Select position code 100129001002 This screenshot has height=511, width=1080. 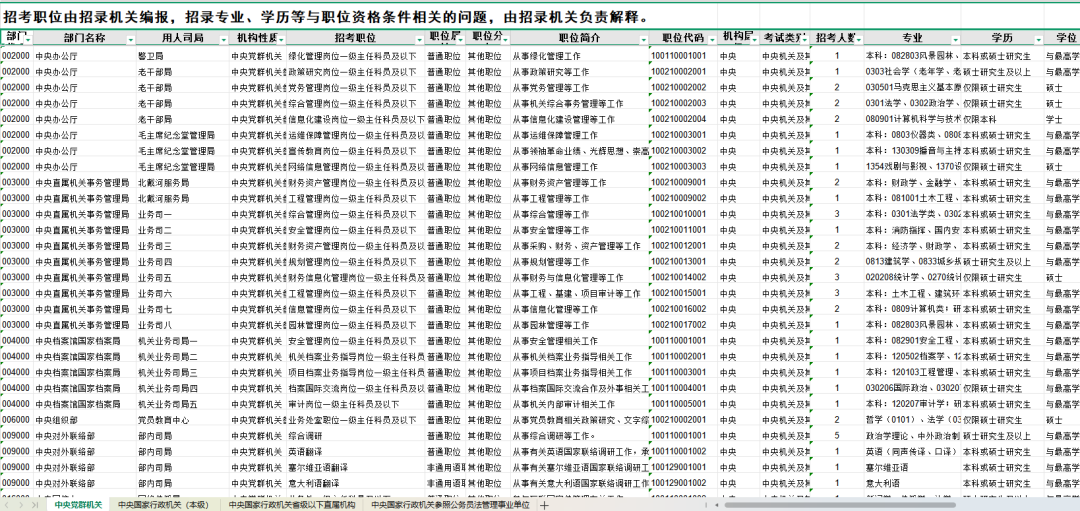click(682, 483)
